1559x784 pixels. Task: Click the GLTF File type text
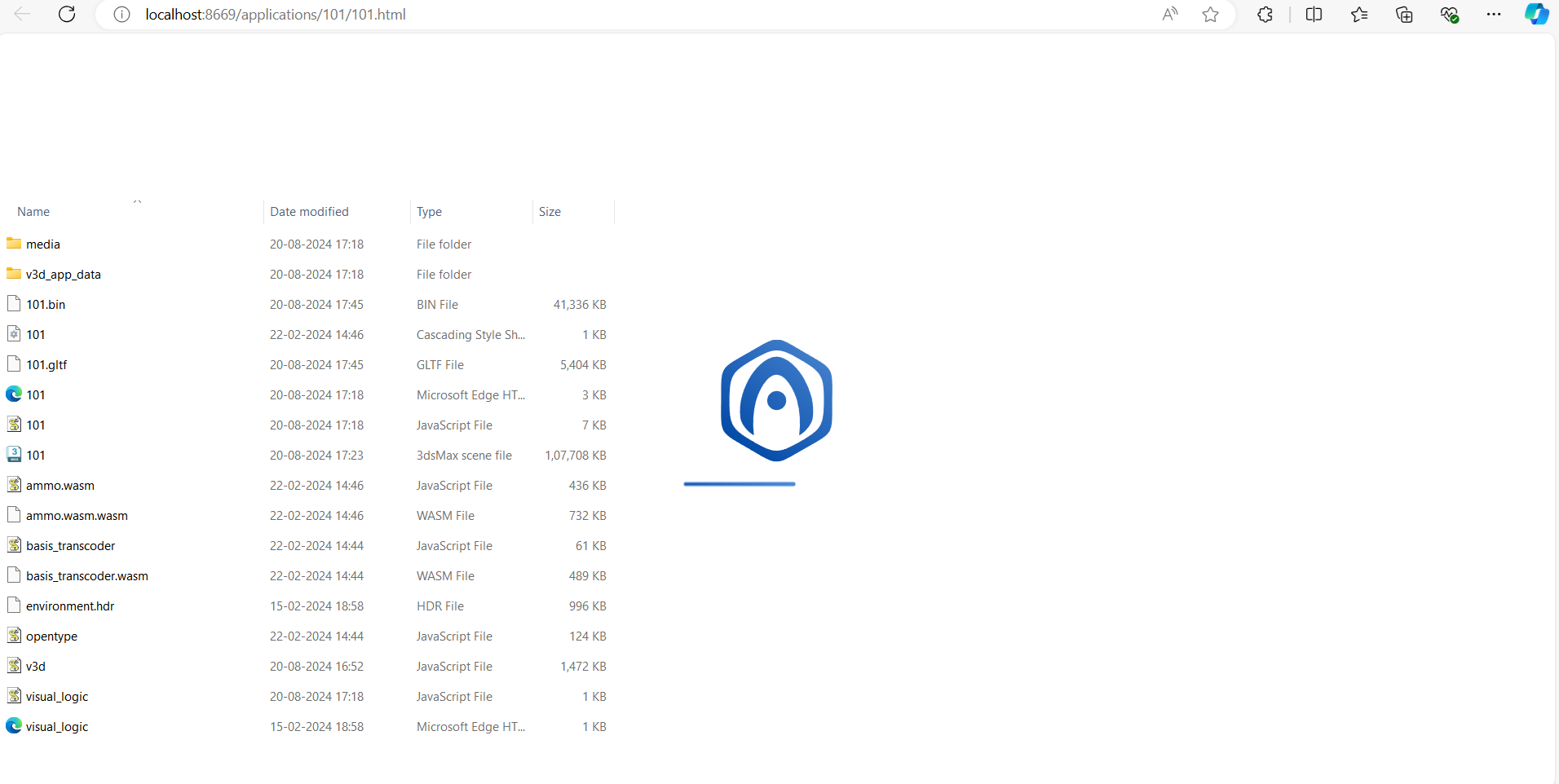[x=440, y=365]
